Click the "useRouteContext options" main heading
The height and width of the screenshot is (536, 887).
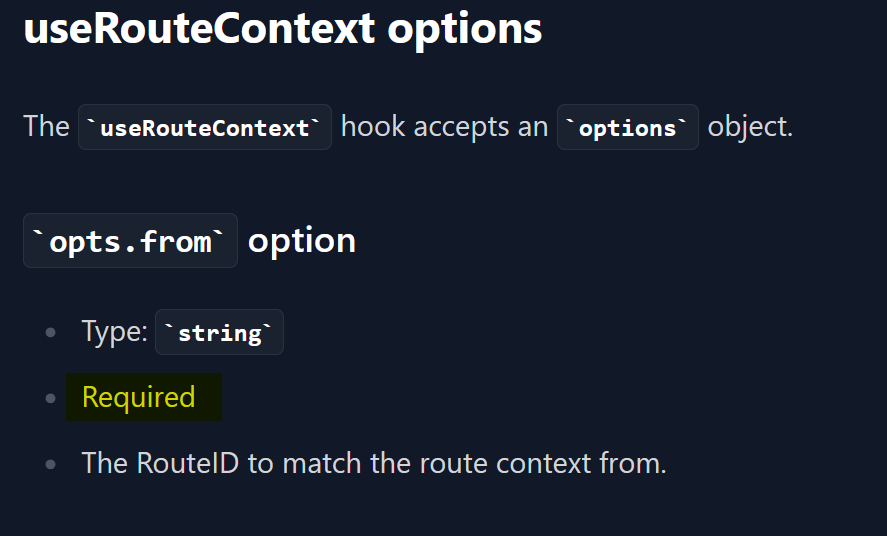pyautogui.click(x=283, y=29)
